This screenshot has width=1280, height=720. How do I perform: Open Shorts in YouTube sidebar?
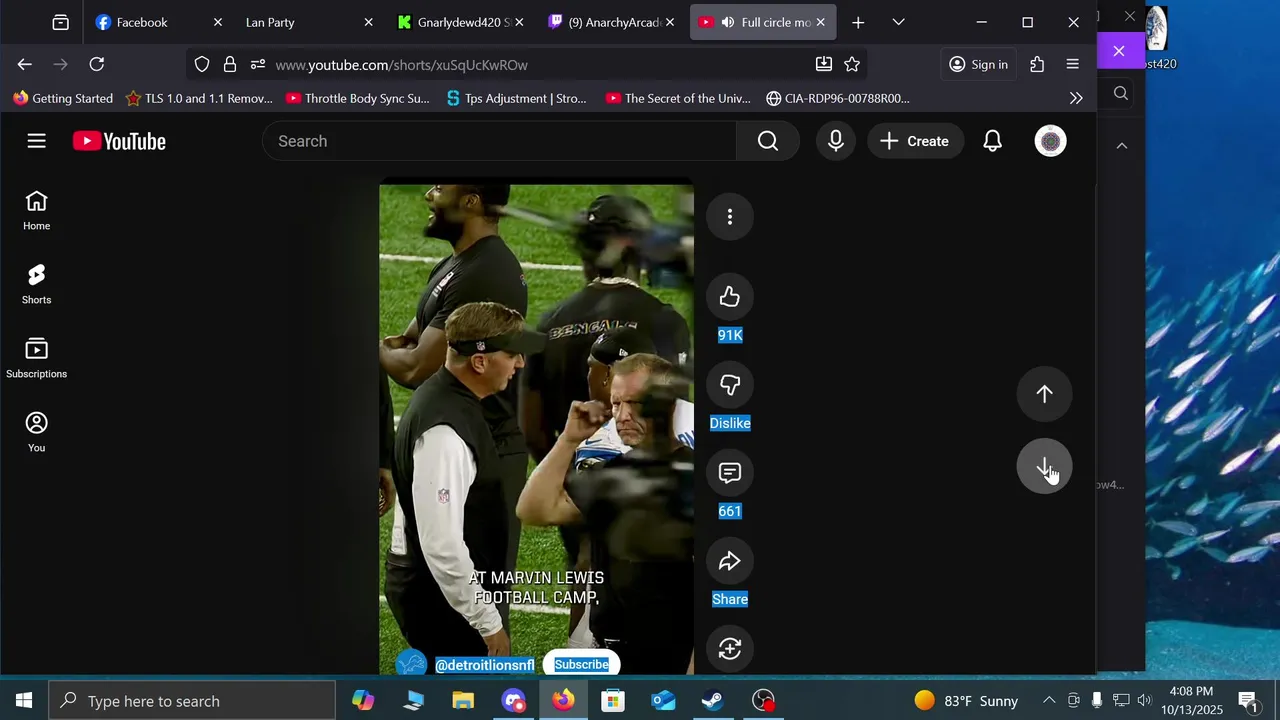coord(36,285)
